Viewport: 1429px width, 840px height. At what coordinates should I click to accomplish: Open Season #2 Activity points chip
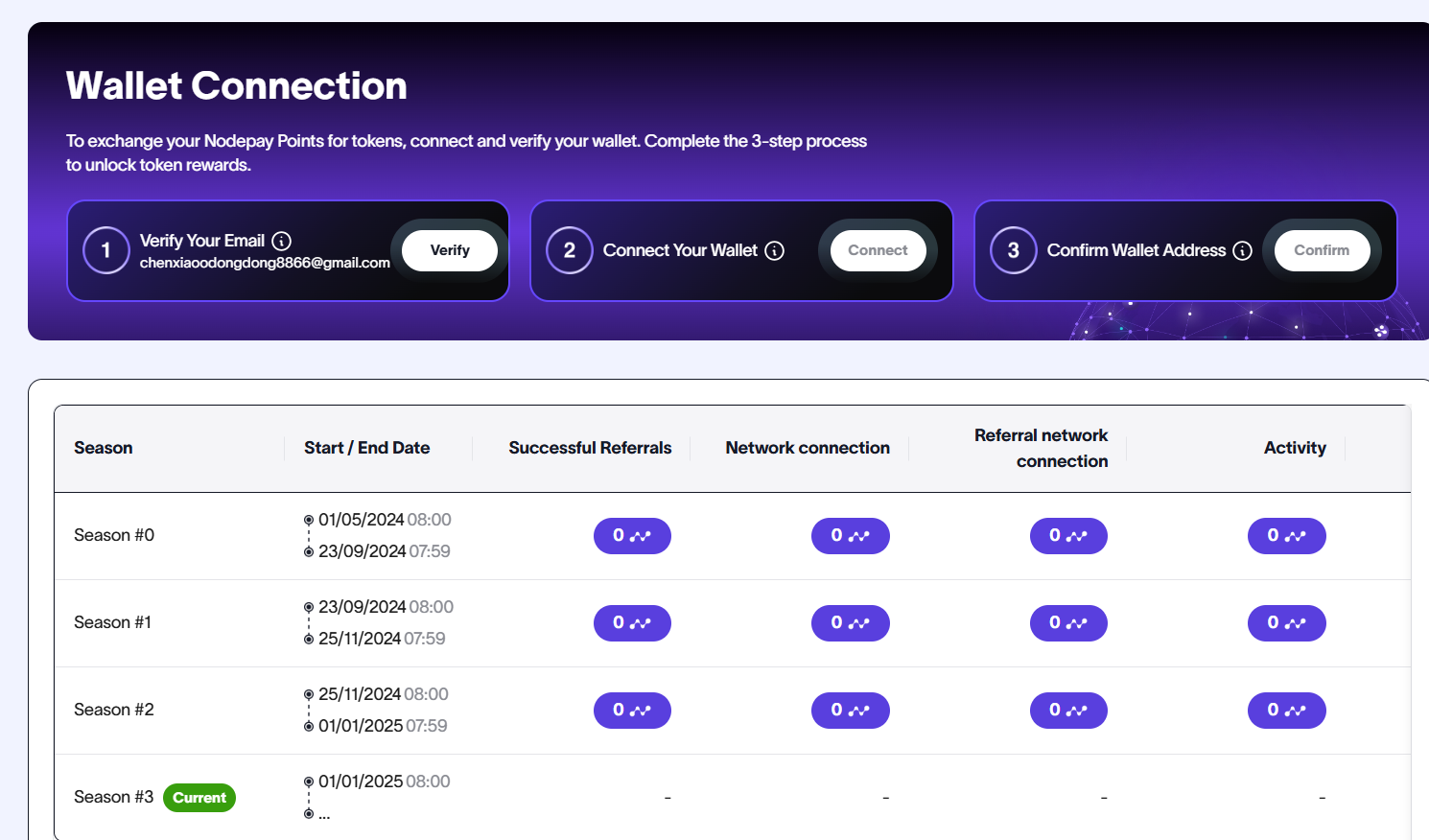pyautogui.click(x=1287, y=711)
